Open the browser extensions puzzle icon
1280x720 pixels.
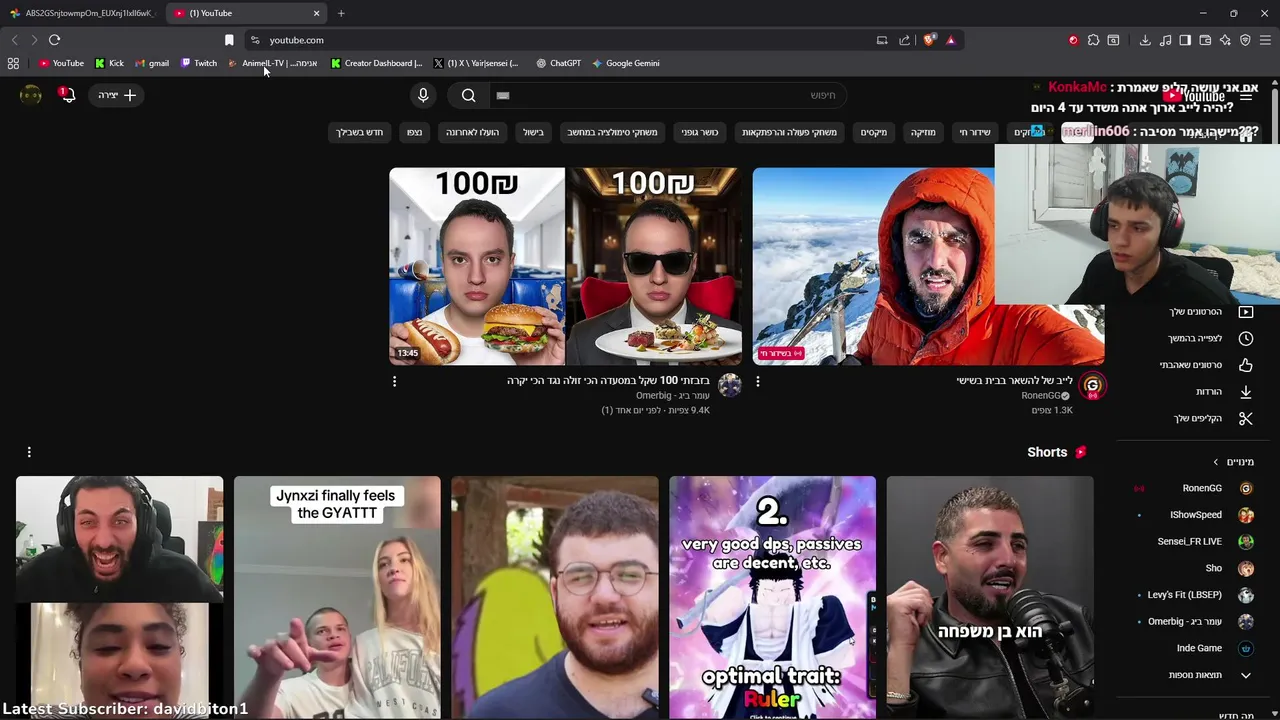(1093, 40)
